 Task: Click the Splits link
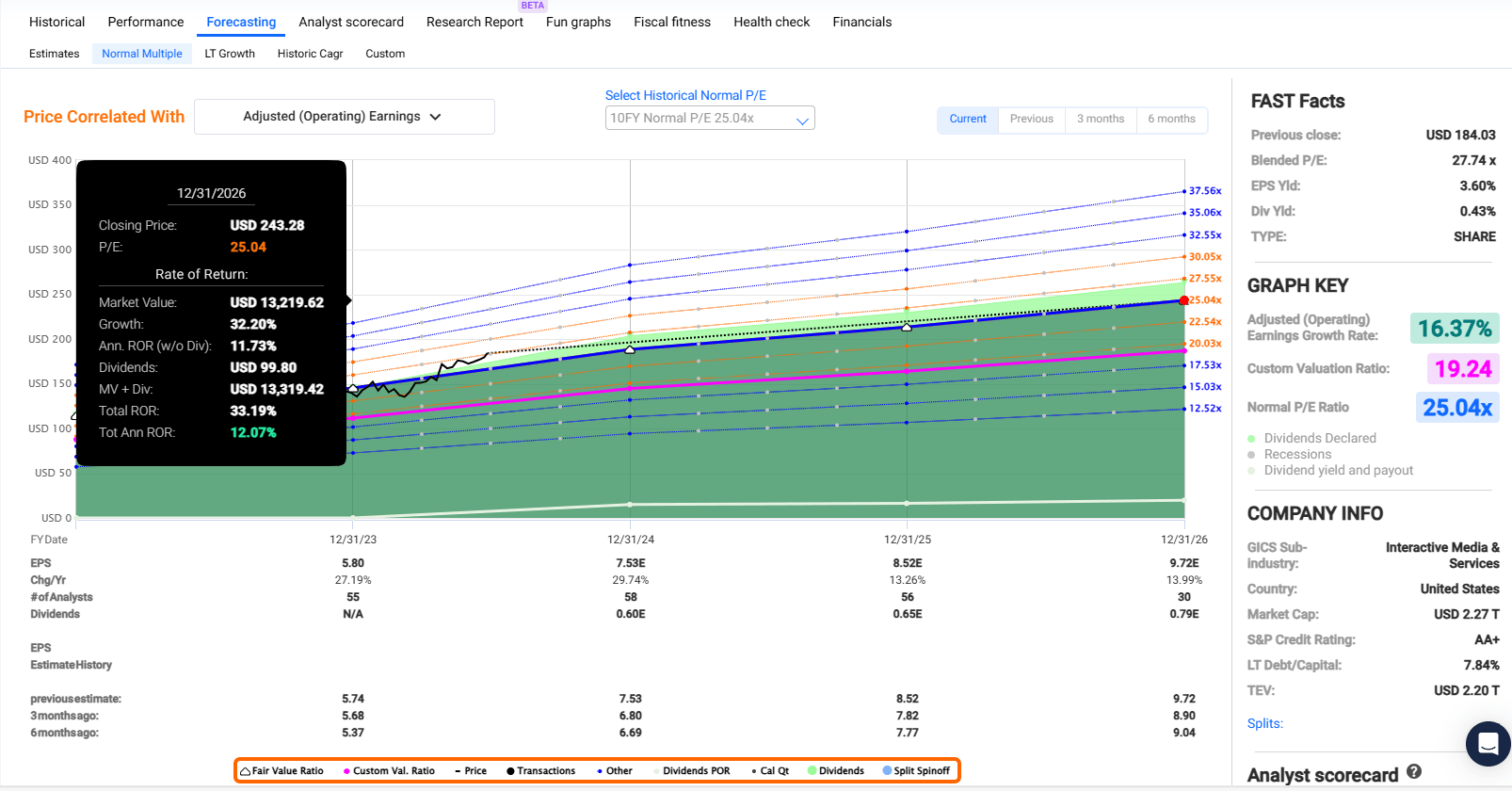[1264, 723]
